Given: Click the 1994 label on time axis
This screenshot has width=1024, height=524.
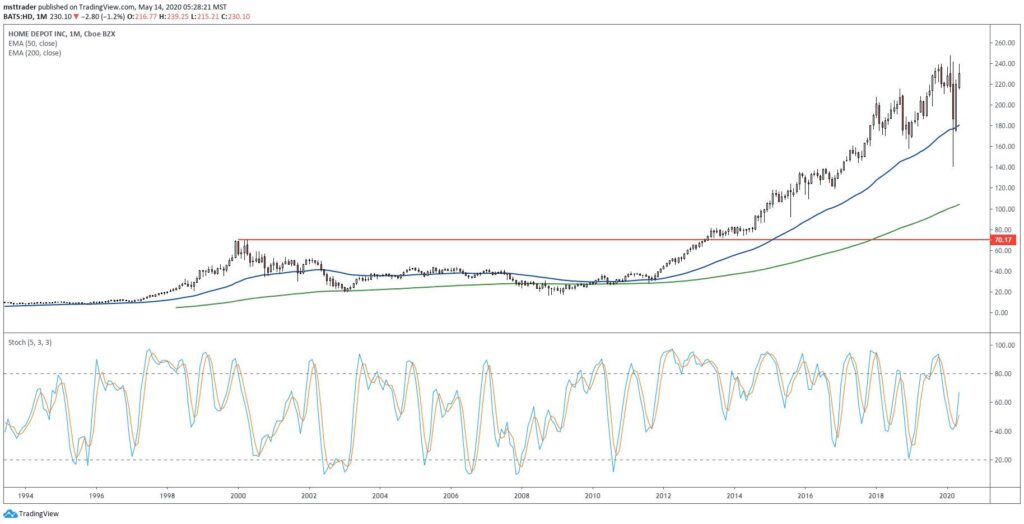Looking at the screenshot, I should click(x=26, y=497).
